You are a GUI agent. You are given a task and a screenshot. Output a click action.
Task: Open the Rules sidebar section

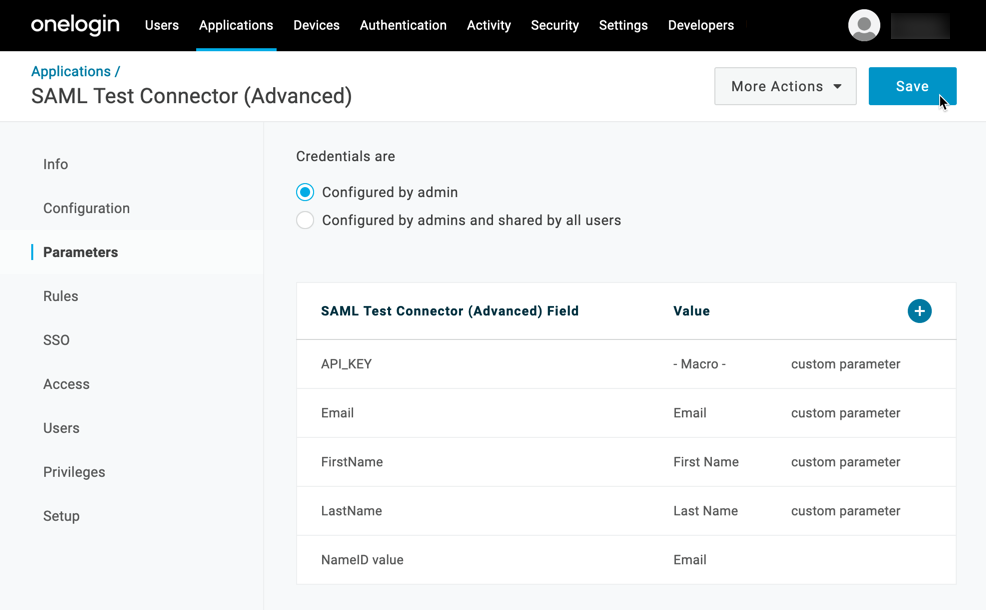(x=61, y=296)
